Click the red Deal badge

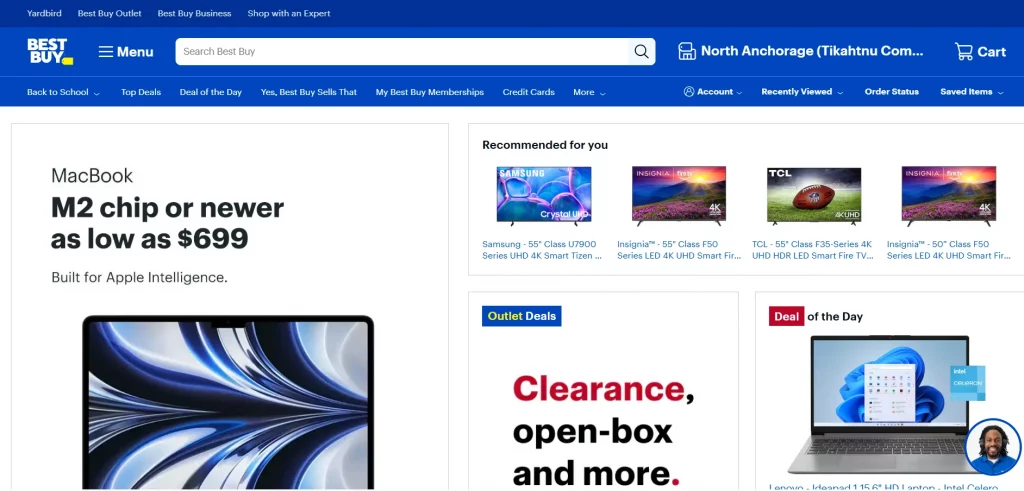(x=786, y=316)
